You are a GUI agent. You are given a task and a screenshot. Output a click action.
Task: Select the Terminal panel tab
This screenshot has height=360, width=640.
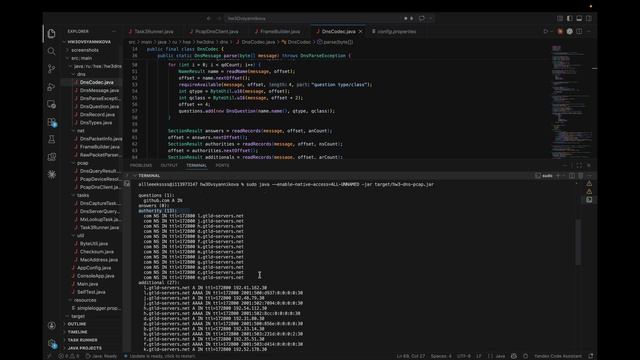point(196,165)
